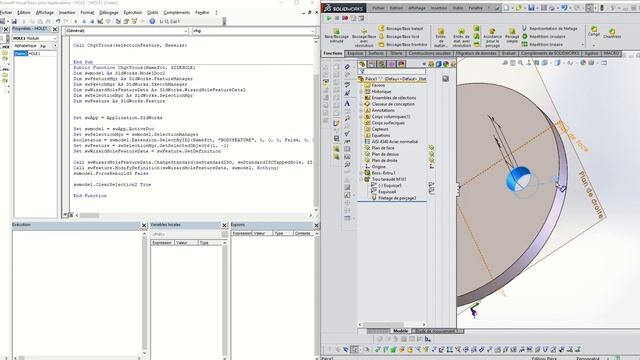Pause execution in VBA toolbar
640x360 pixels.
click(84, 21)
